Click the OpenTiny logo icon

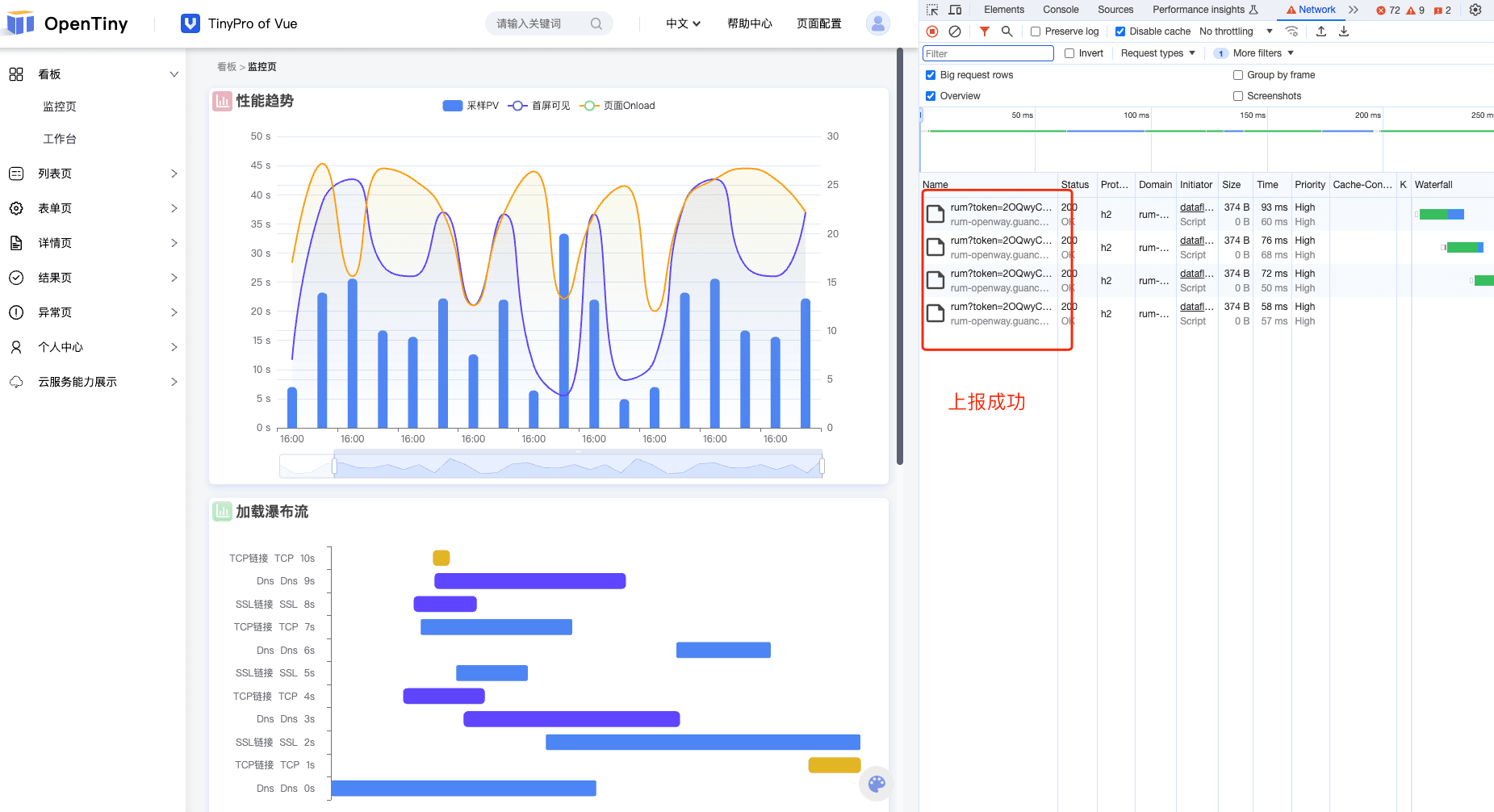coord(19,23)
